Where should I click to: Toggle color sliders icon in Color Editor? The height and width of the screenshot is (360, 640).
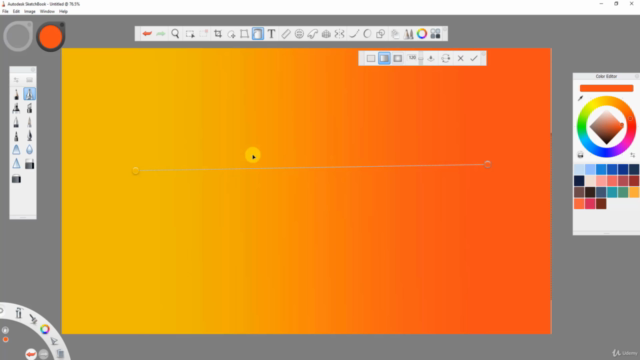(633, 155)
